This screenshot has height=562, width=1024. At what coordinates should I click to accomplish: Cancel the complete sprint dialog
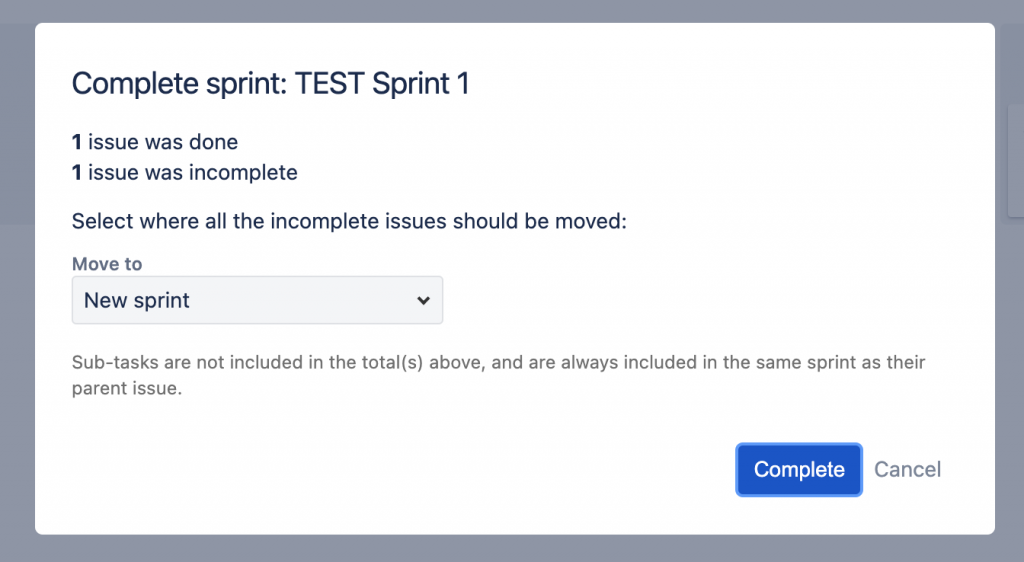click(907, 470)
